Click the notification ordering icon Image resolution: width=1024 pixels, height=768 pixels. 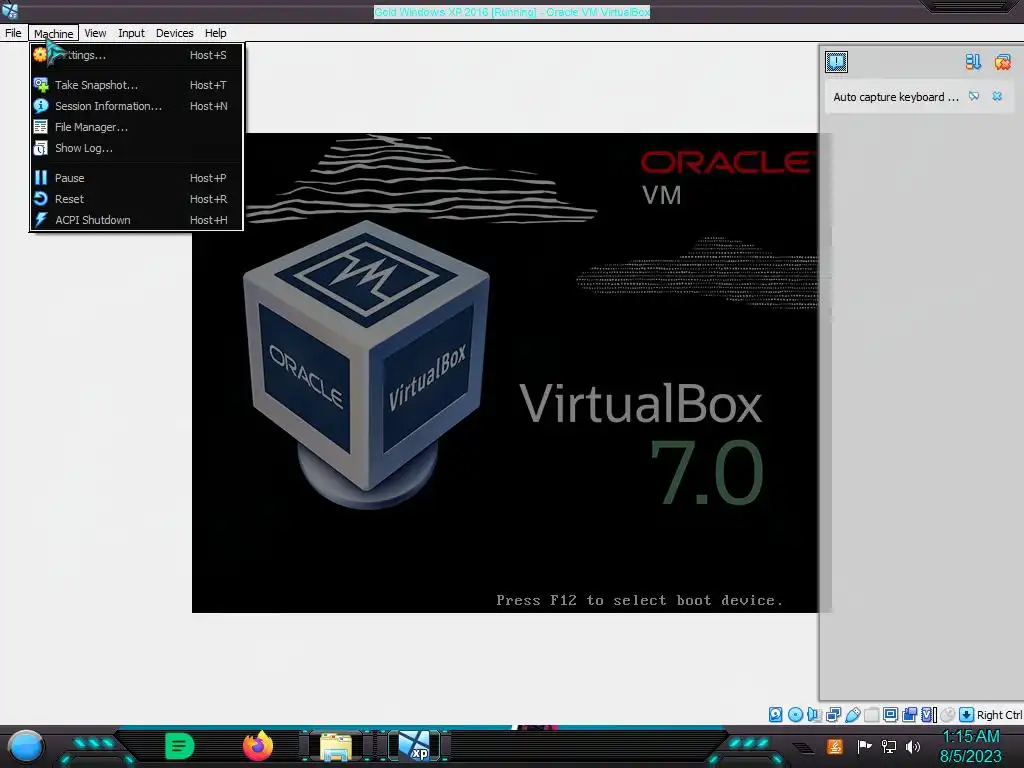[x=973, y=62]
